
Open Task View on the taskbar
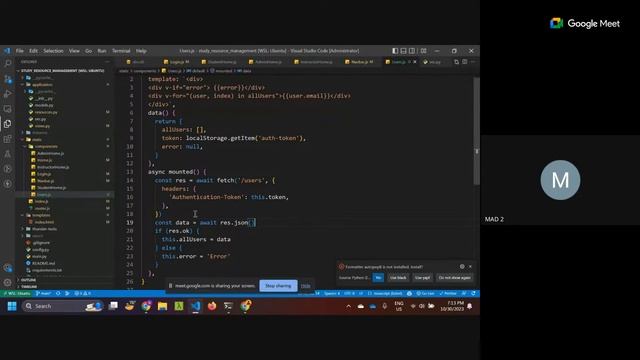[x=113, y=306]
